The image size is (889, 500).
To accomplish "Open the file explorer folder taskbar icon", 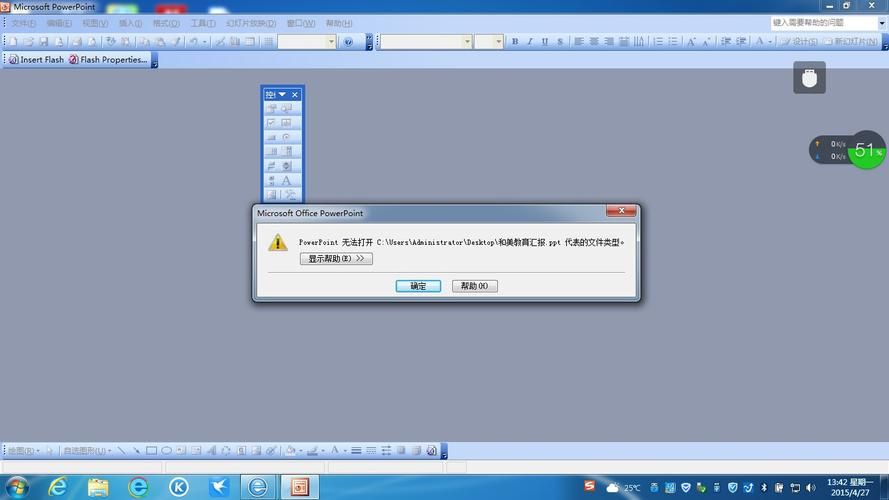I will point(98,487).
